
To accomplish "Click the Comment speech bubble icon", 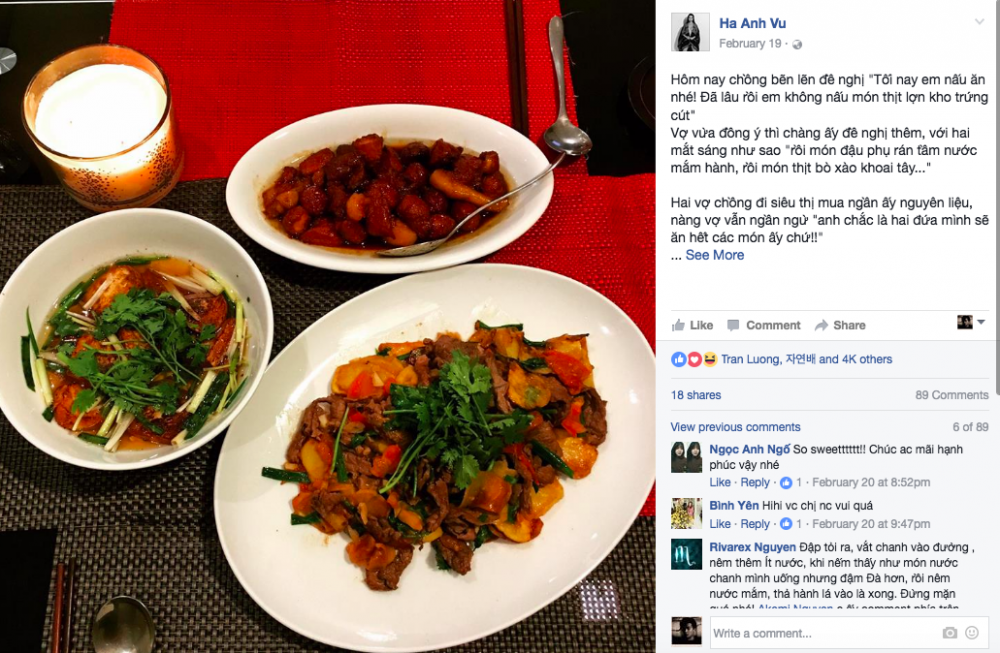I will (733, 325).
